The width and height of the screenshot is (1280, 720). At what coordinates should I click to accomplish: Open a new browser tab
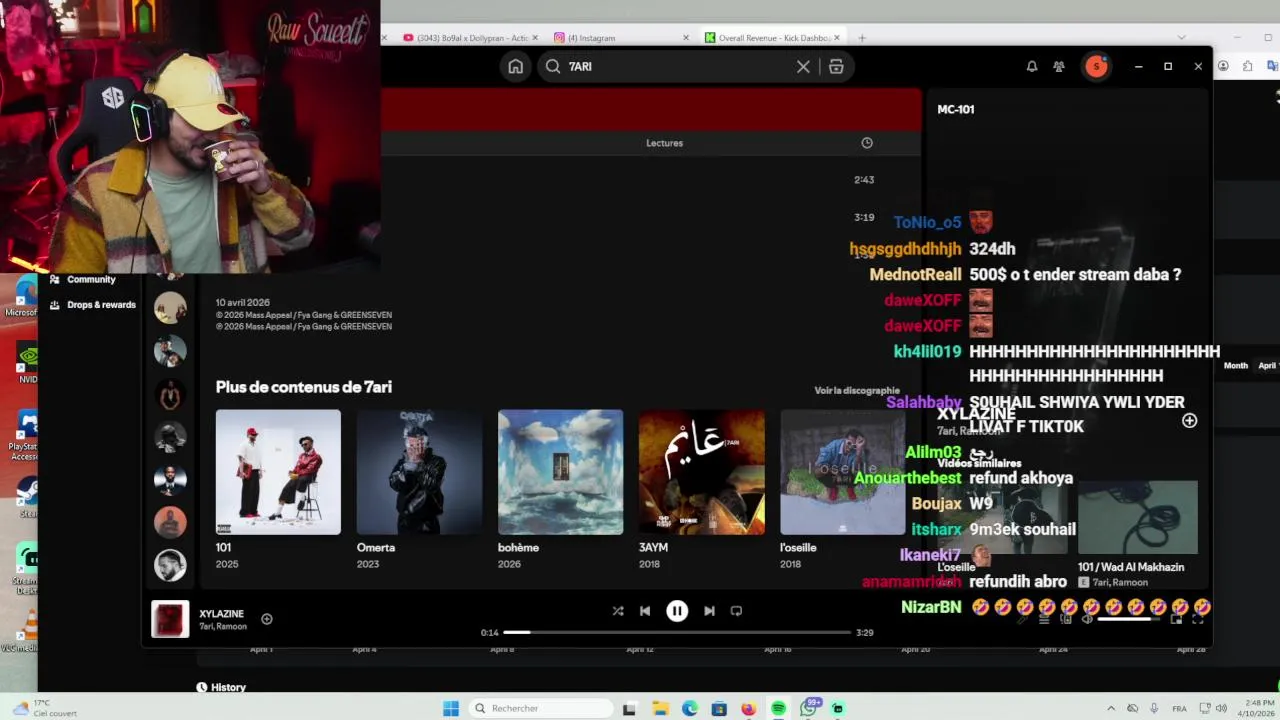point(862,38)
